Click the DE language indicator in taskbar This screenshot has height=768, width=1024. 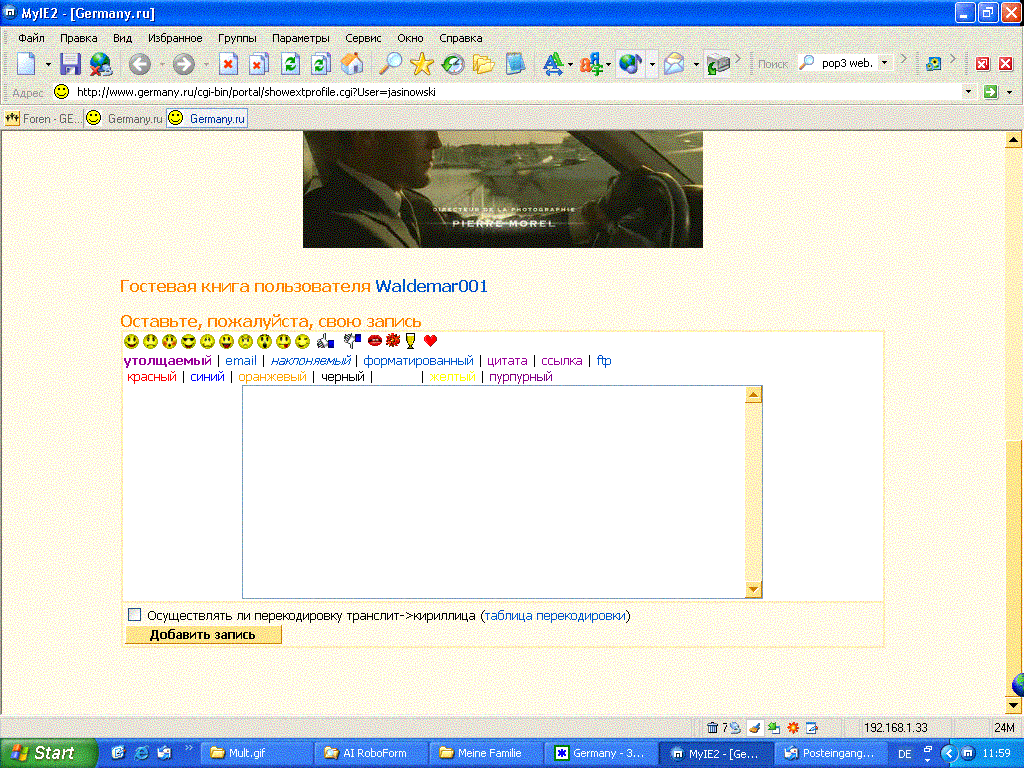tap(904, 754)
